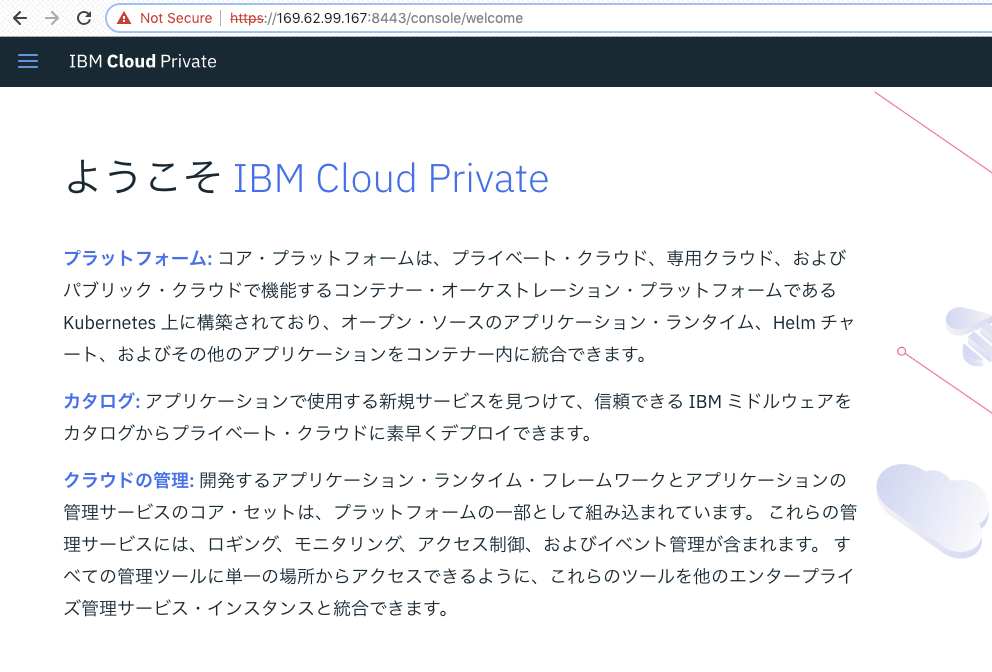Open the hamburger navigation menu
The image size is (992, 672).
[x=28, y=61]
